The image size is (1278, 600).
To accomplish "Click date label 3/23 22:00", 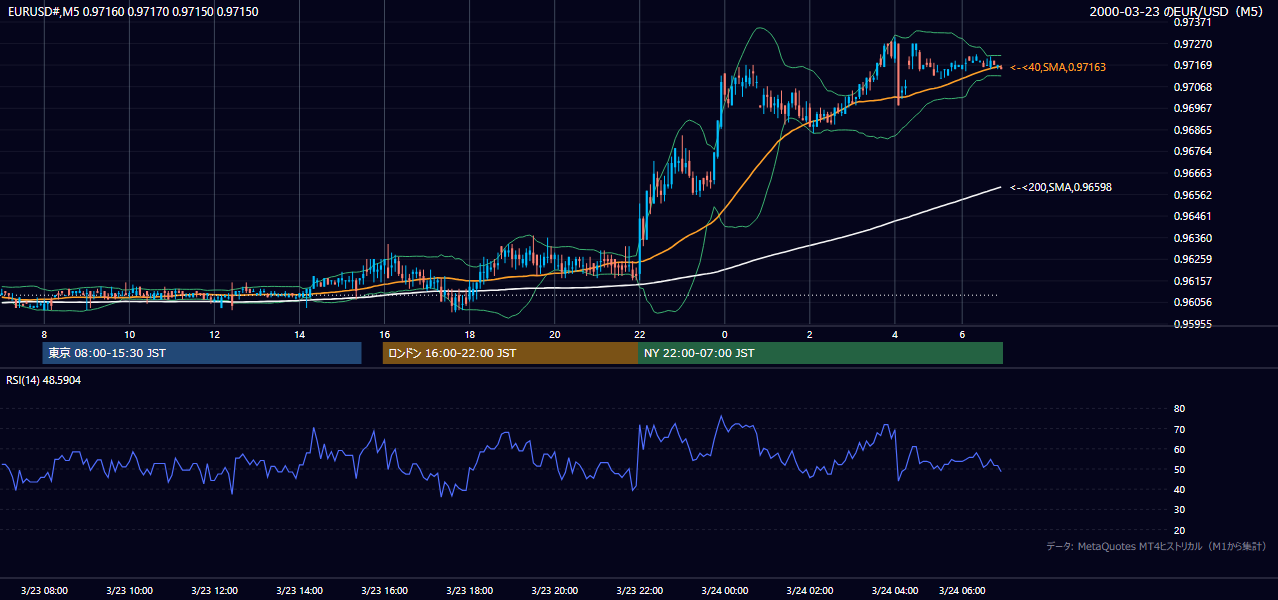I will pyautogui.click(x=640, y=591).
